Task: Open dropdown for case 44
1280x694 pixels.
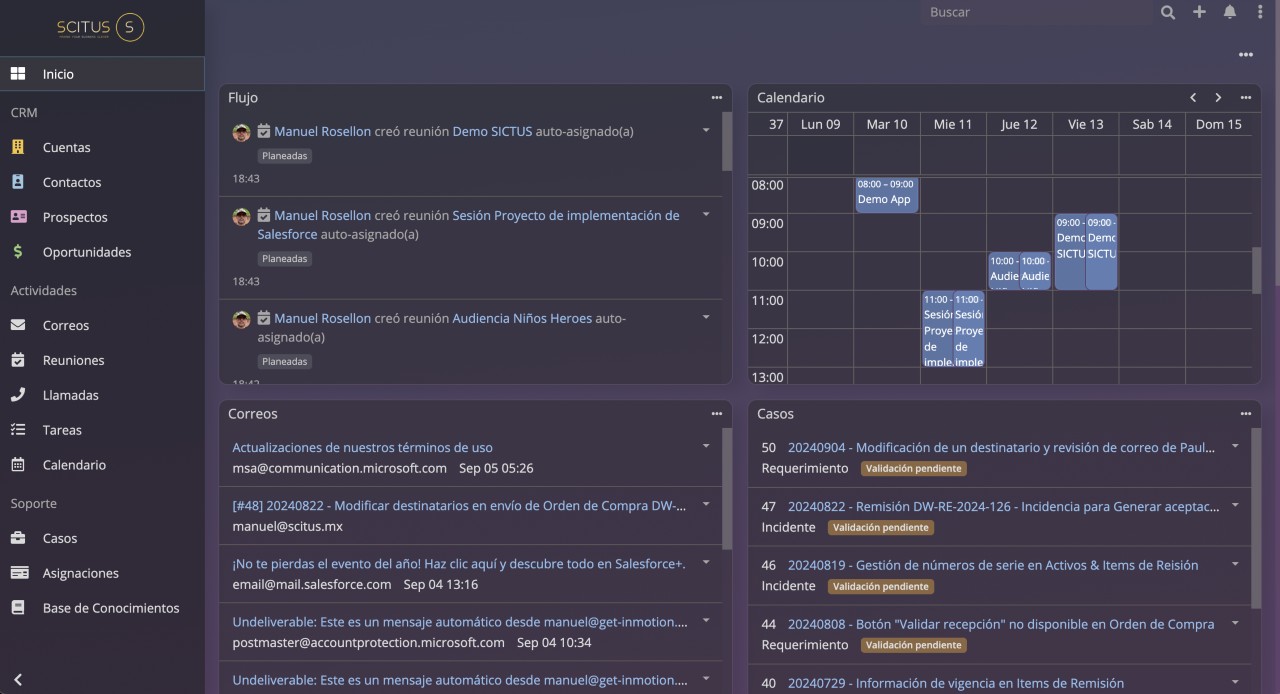Action: 1235,623
